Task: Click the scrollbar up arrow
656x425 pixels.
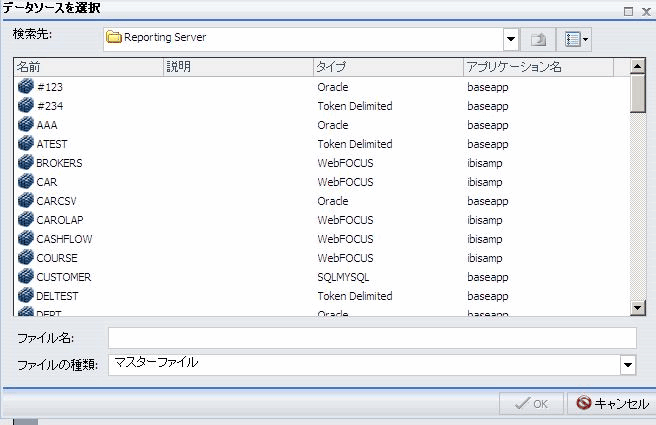Action: click(638, 66)
